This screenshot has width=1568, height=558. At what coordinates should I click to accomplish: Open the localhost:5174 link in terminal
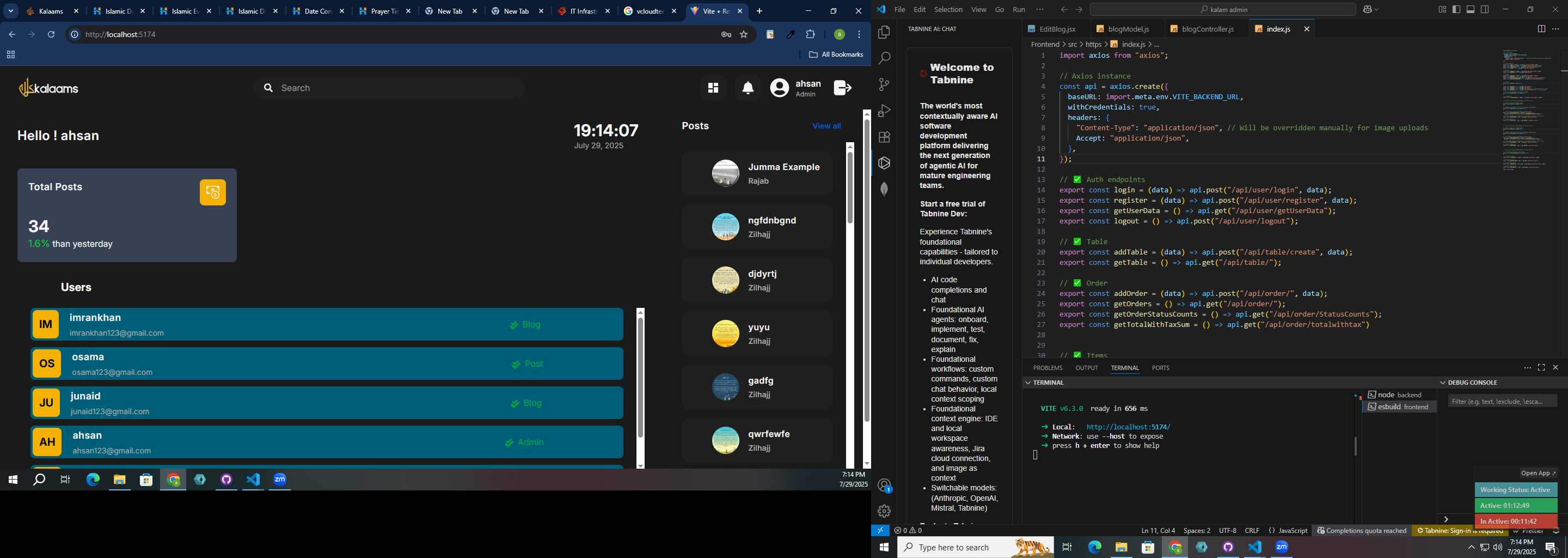pyautogui.click(x=1128, y=427)
